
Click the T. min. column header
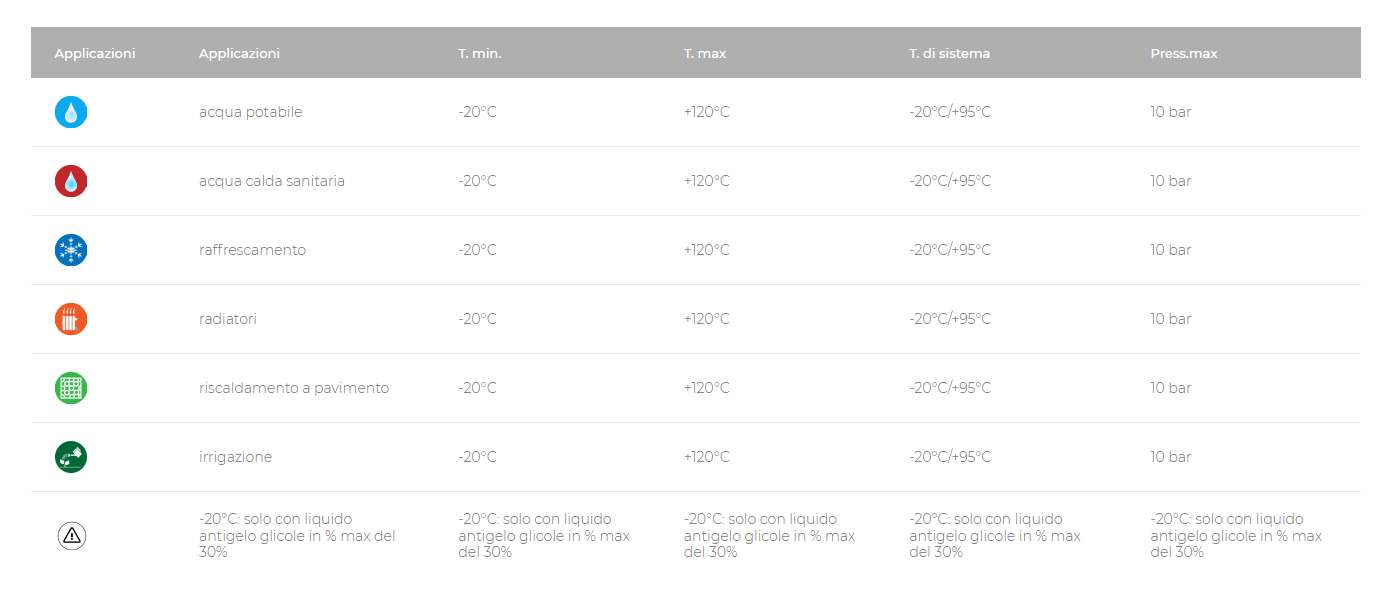point(480,53)
